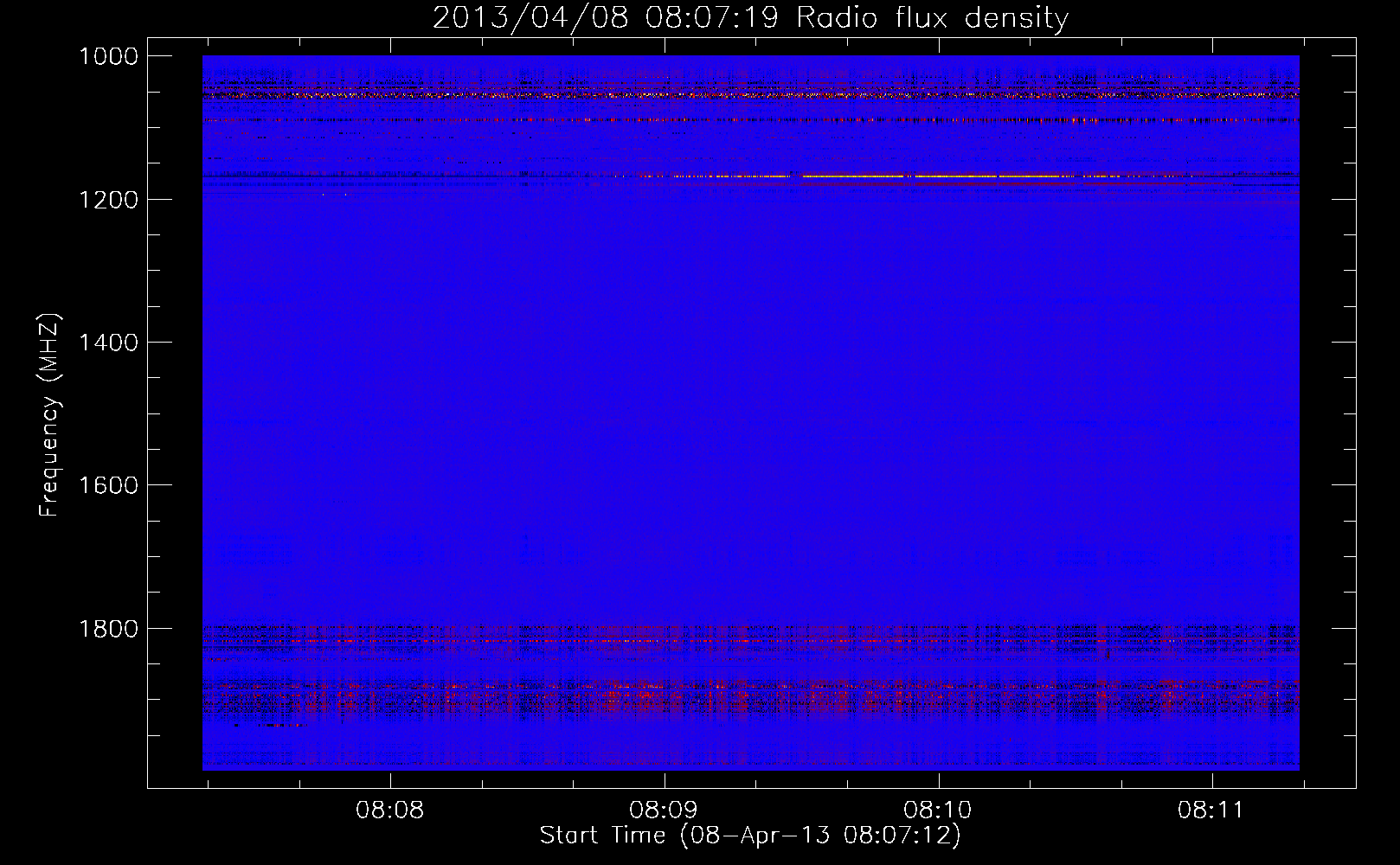Click the 1600 frequency tick label

pos(108,485)
